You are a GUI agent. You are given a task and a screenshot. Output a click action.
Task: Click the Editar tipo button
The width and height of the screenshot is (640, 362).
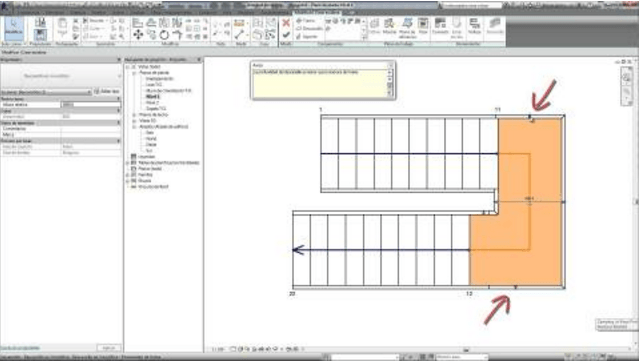click(107, 91)
